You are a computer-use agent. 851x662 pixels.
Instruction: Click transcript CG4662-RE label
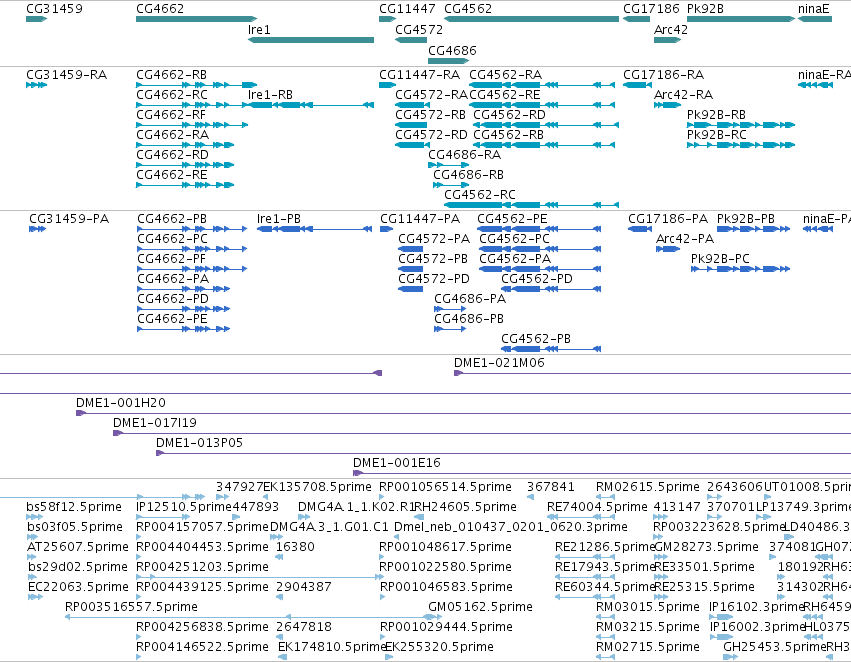point(172,175)
